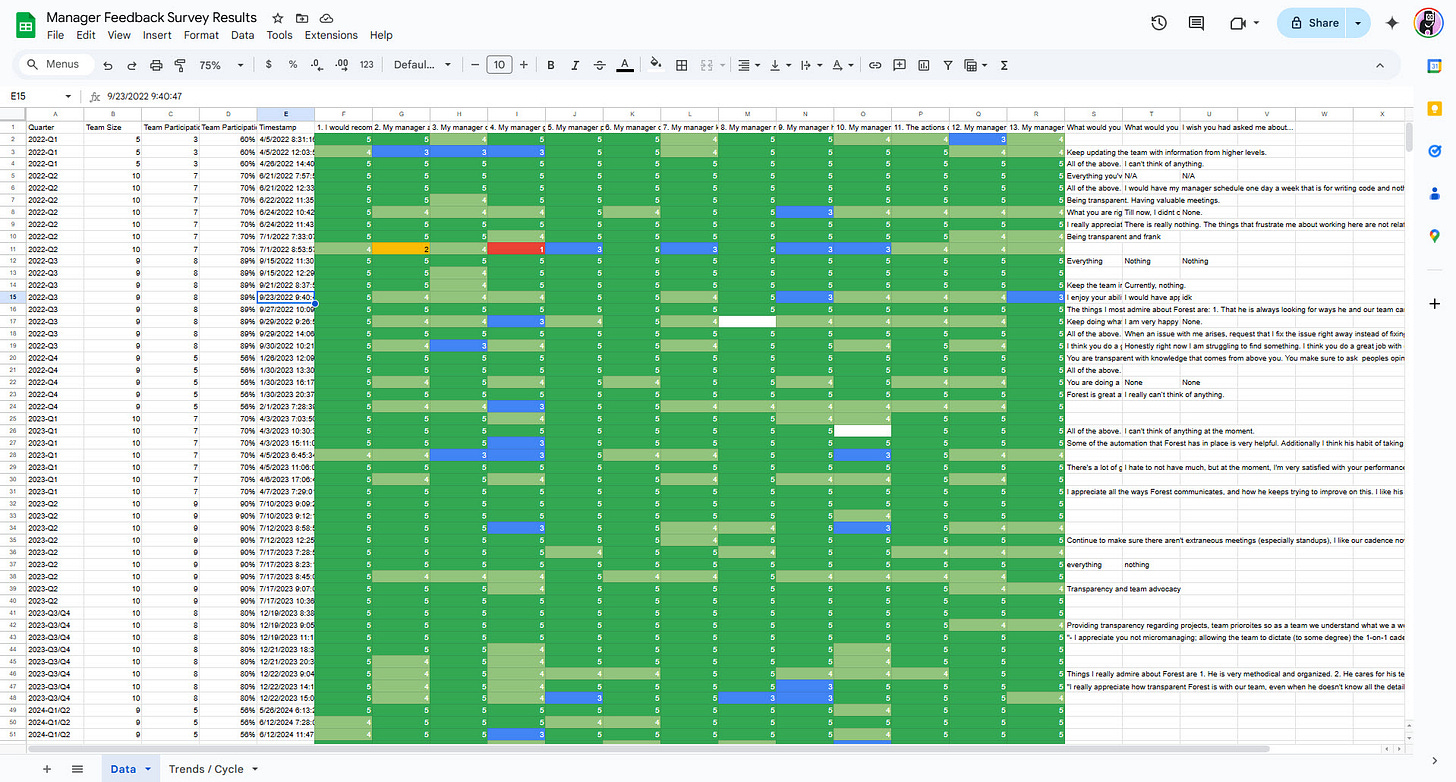Click the Share button
Screen dimensions: 1456x782
1313,23
